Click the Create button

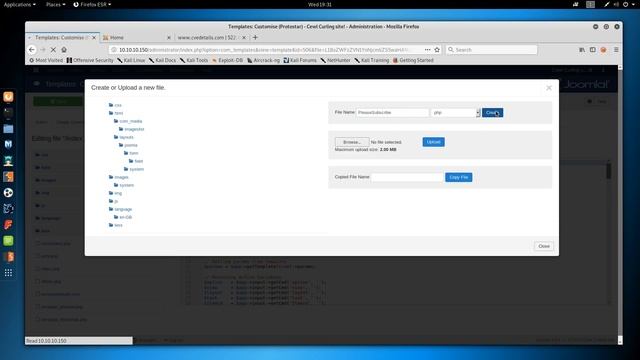[492, 113]
